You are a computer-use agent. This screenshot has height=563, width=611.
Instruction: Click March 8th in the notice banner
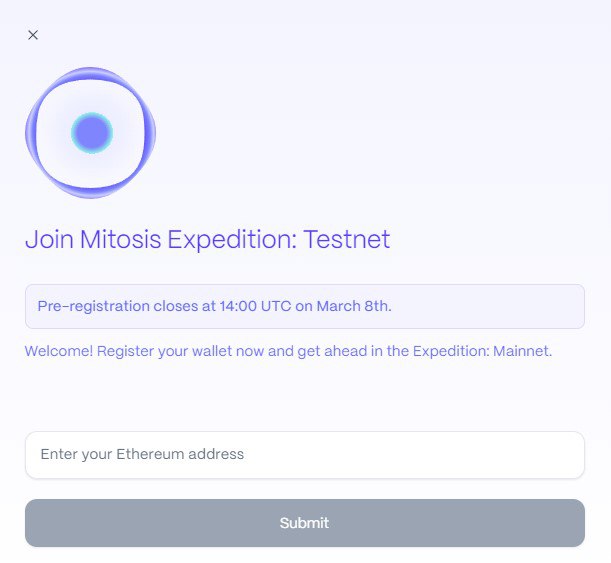click(x=354, y=306)
